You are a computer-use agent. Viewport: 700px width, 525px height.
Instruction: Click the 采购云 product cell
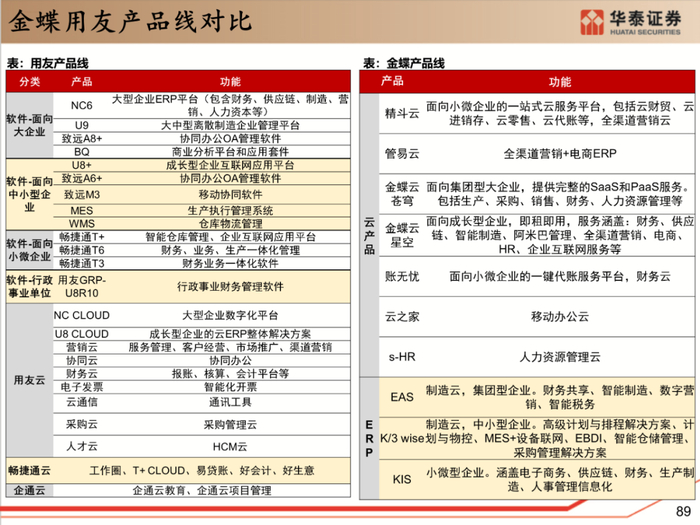coord(82,424)
